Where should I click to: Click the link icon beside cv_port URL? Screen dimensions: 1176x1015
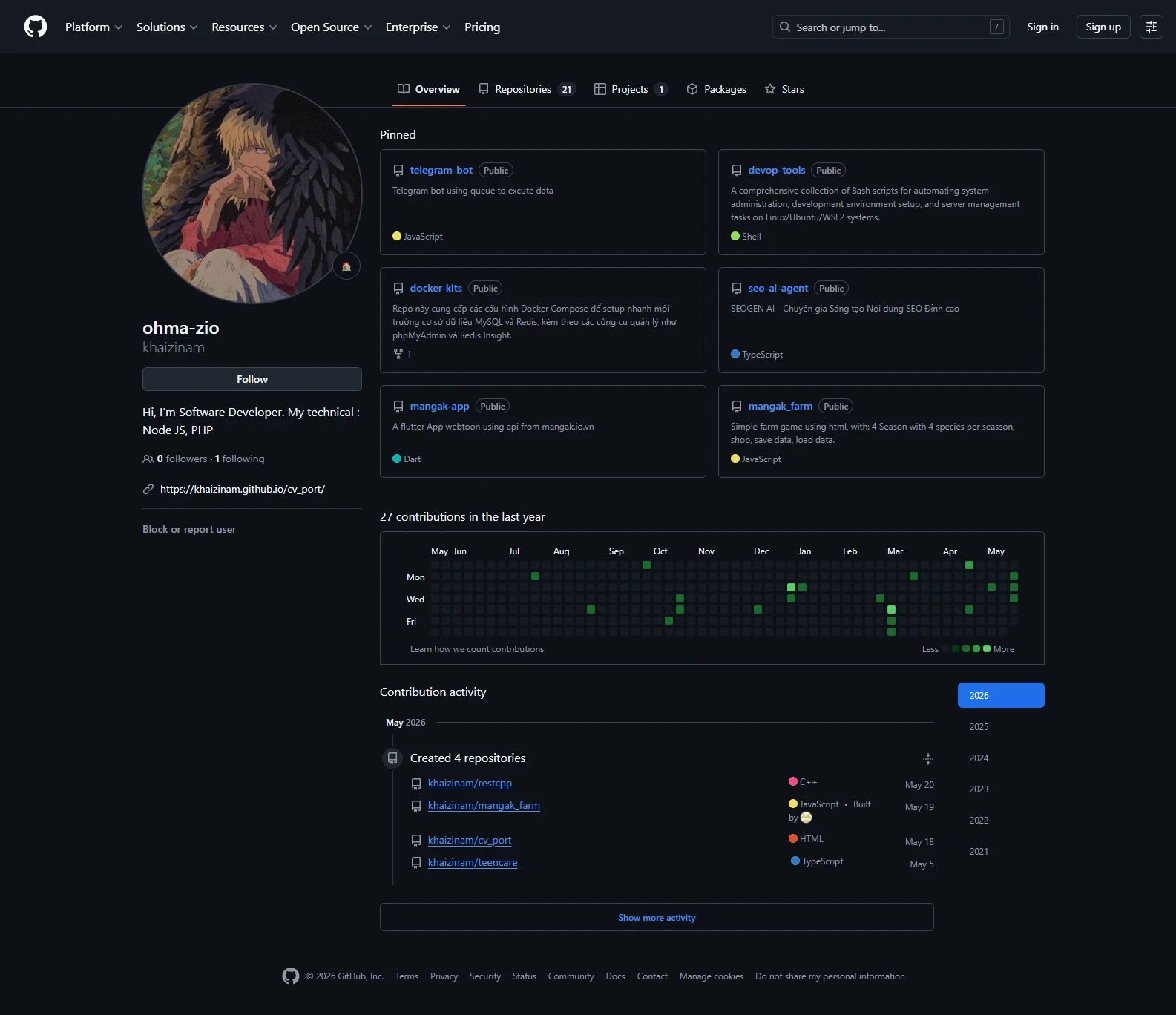148,489
